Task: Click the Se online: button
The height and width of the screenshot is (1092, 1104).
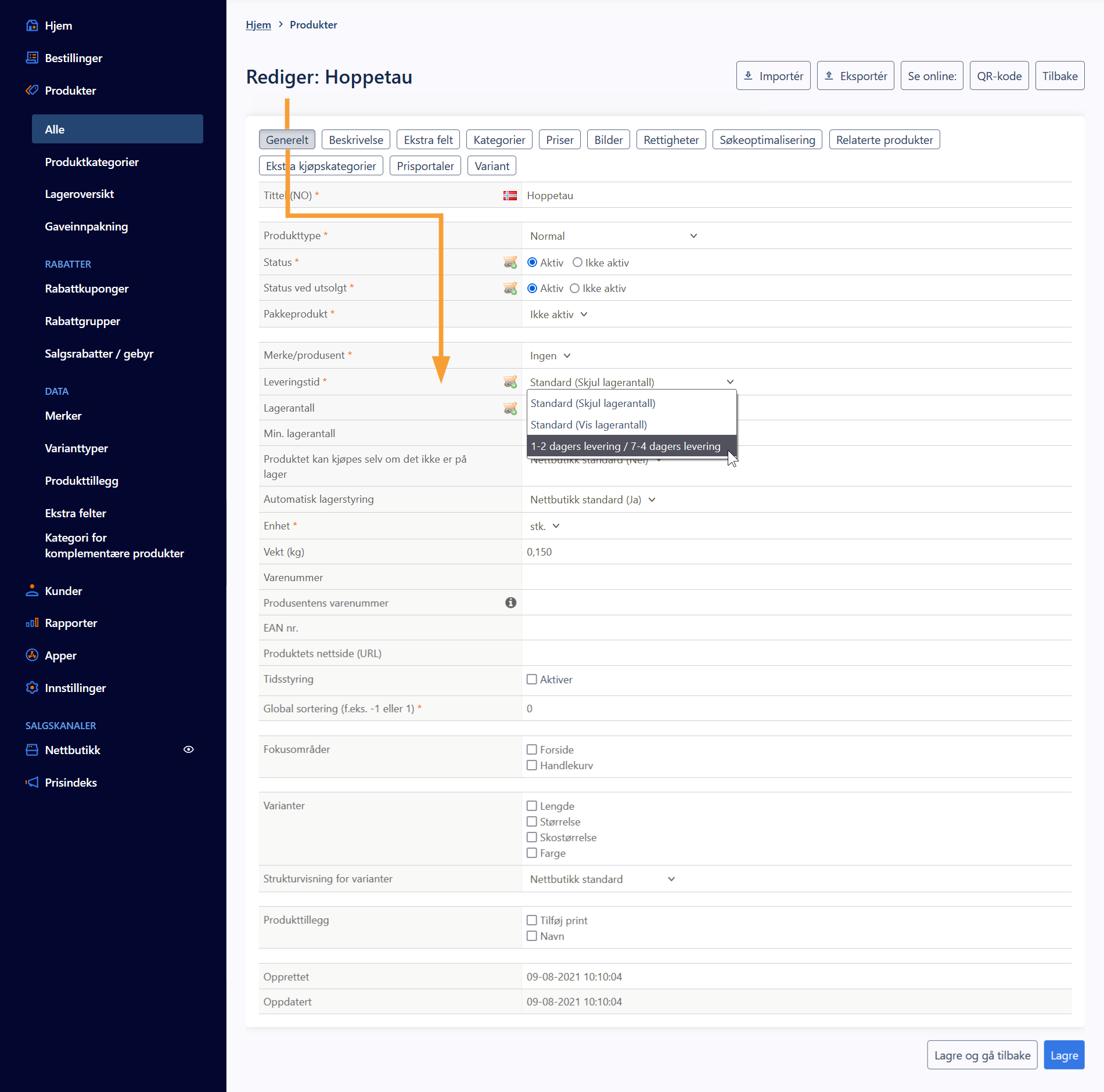Action: [x=932, y=75]
